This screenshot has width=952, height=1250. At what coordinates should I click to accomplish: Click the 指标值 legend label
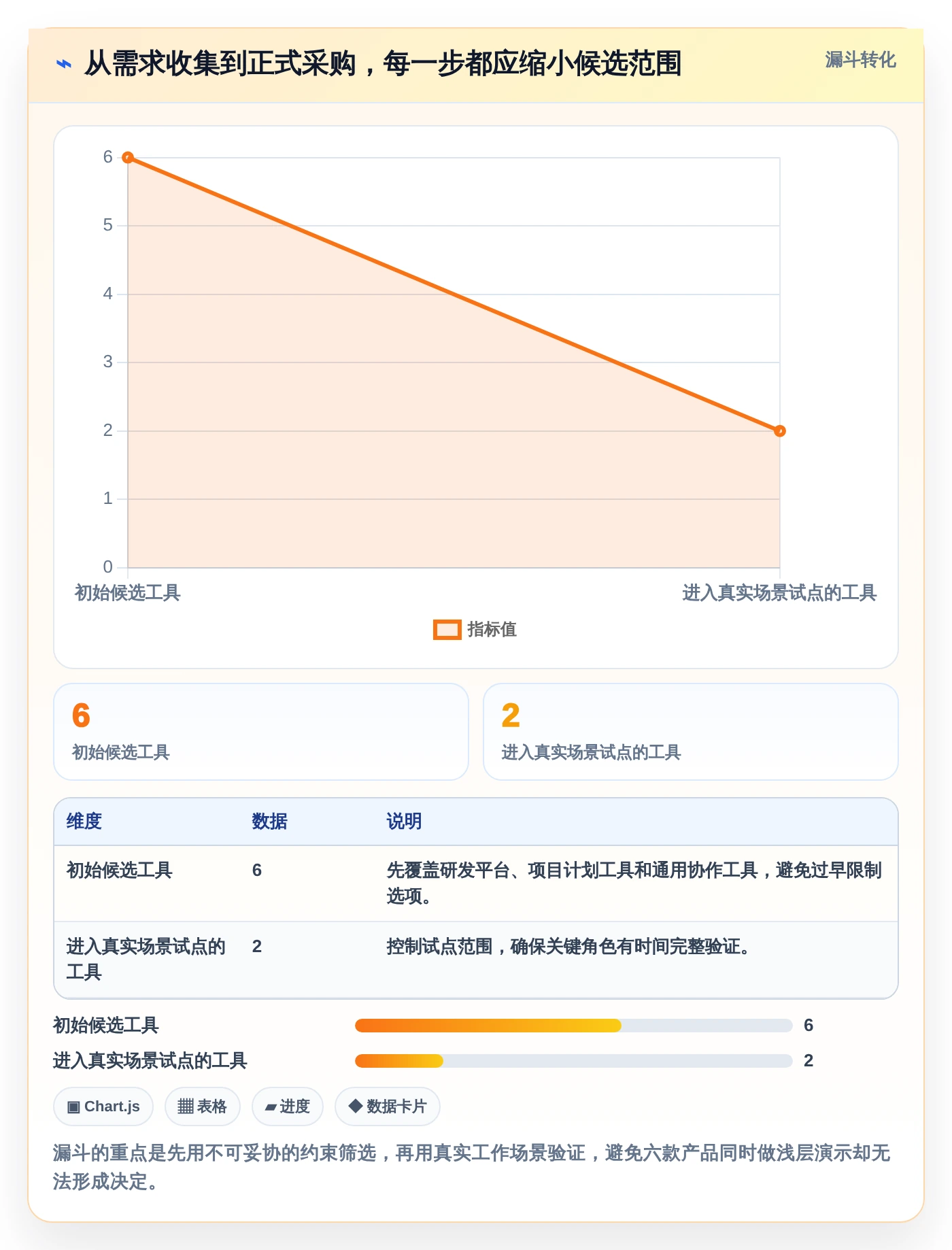[492, 630]
